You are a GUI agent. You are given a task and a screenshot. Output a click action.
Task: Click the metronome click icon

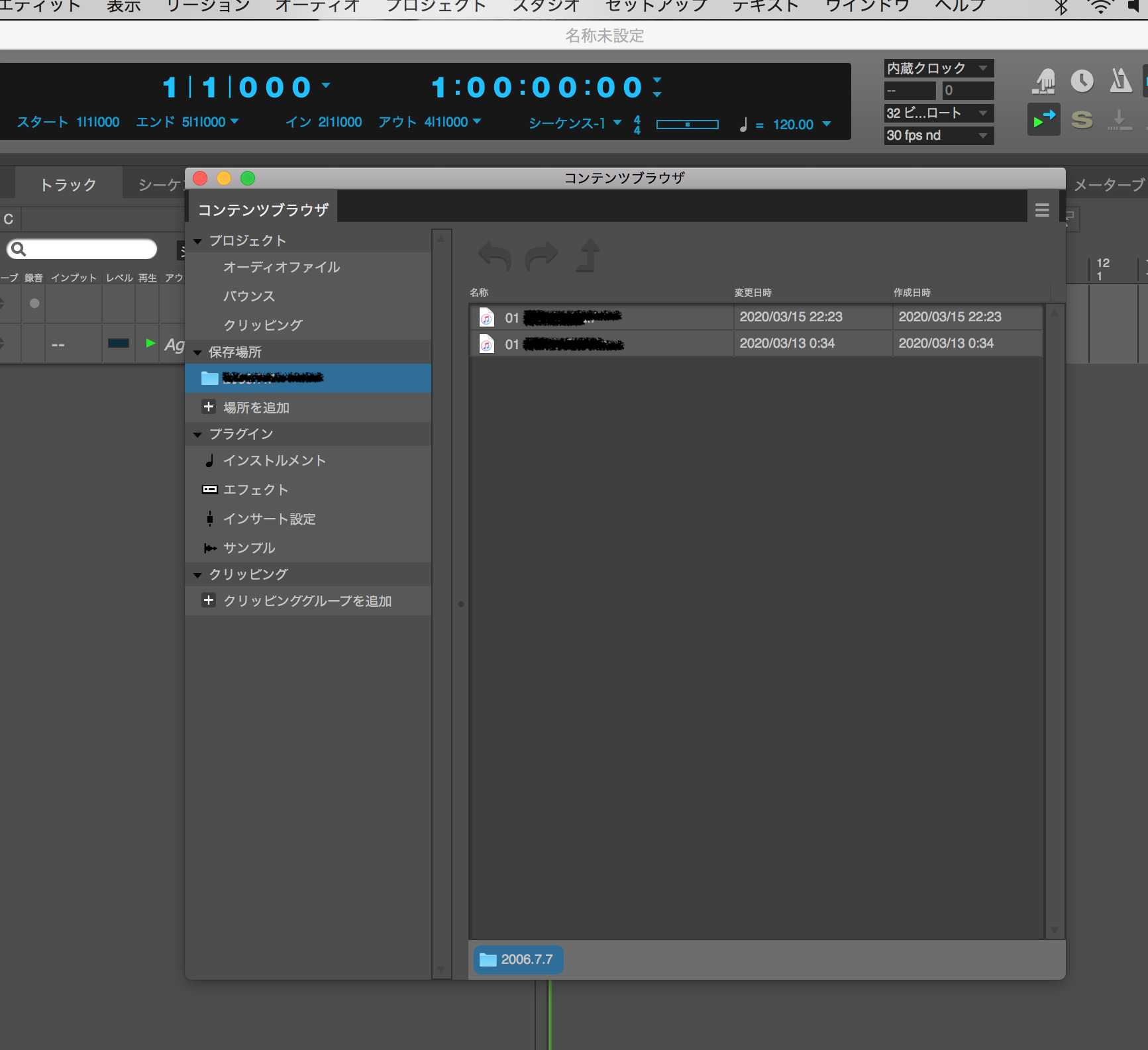pos(1120,81)
